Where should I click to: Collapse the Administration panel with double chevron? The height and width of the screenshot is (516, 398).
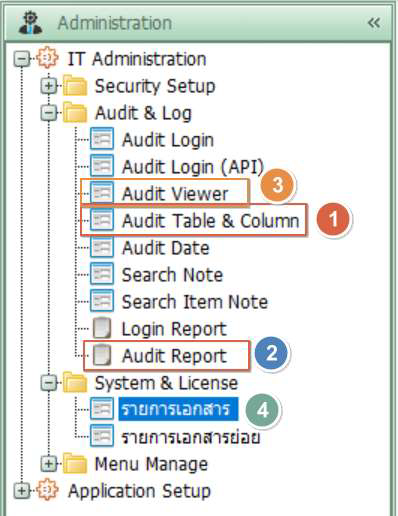(x=374, y=23)
